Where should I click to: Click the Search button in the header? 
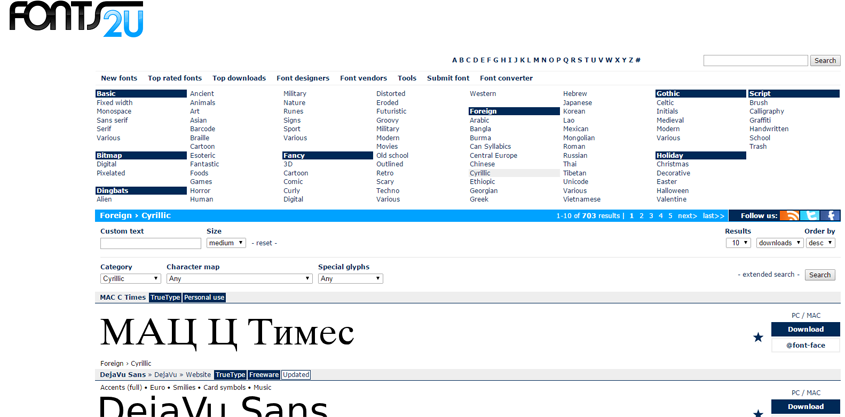coord(825,61)
